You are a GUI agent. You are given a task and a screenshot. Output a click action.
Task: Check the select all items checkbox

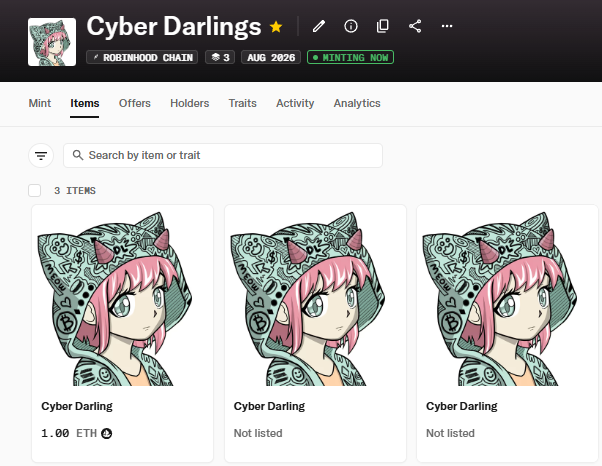35,190
